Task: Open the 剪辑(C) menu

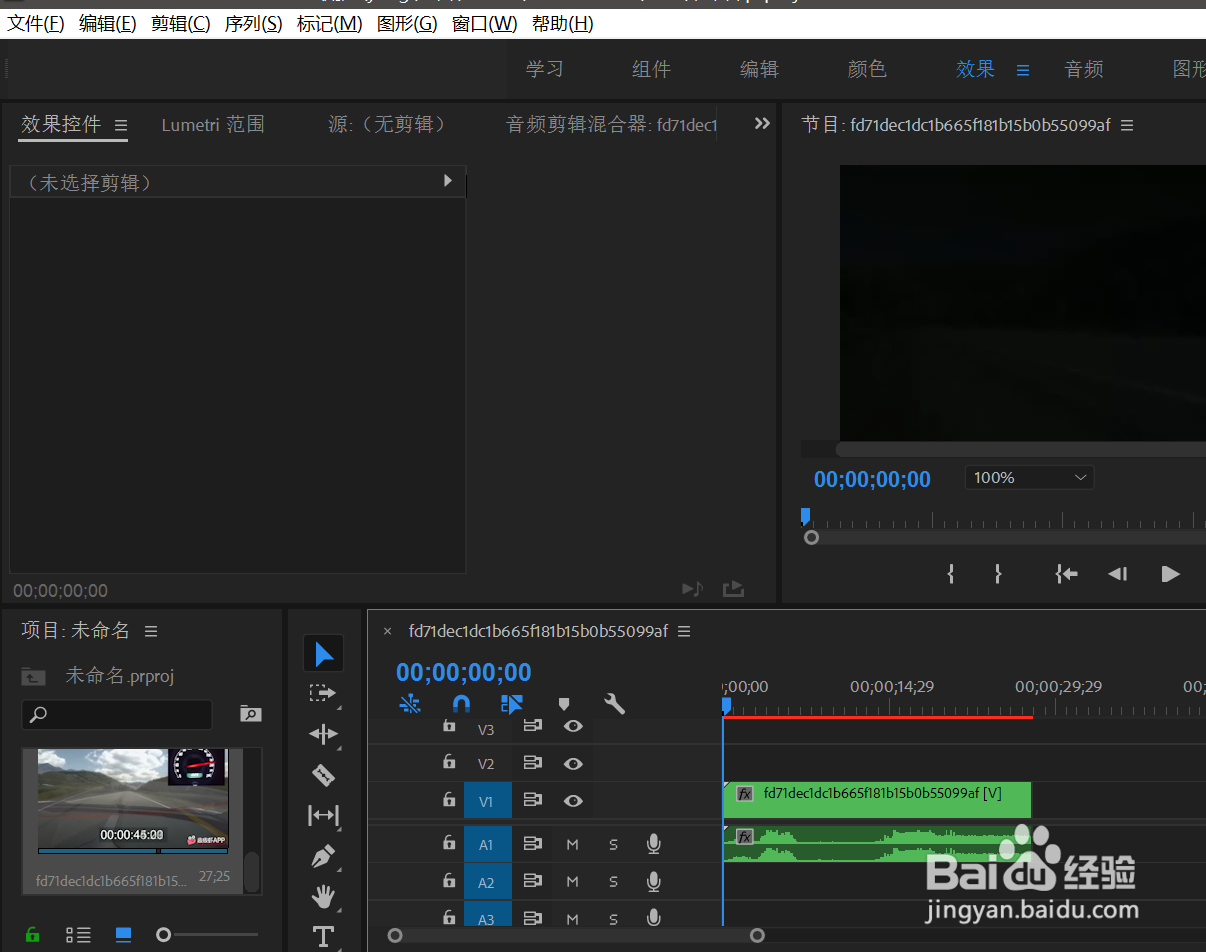Action: pyautogui.click(x=181, y=23)
